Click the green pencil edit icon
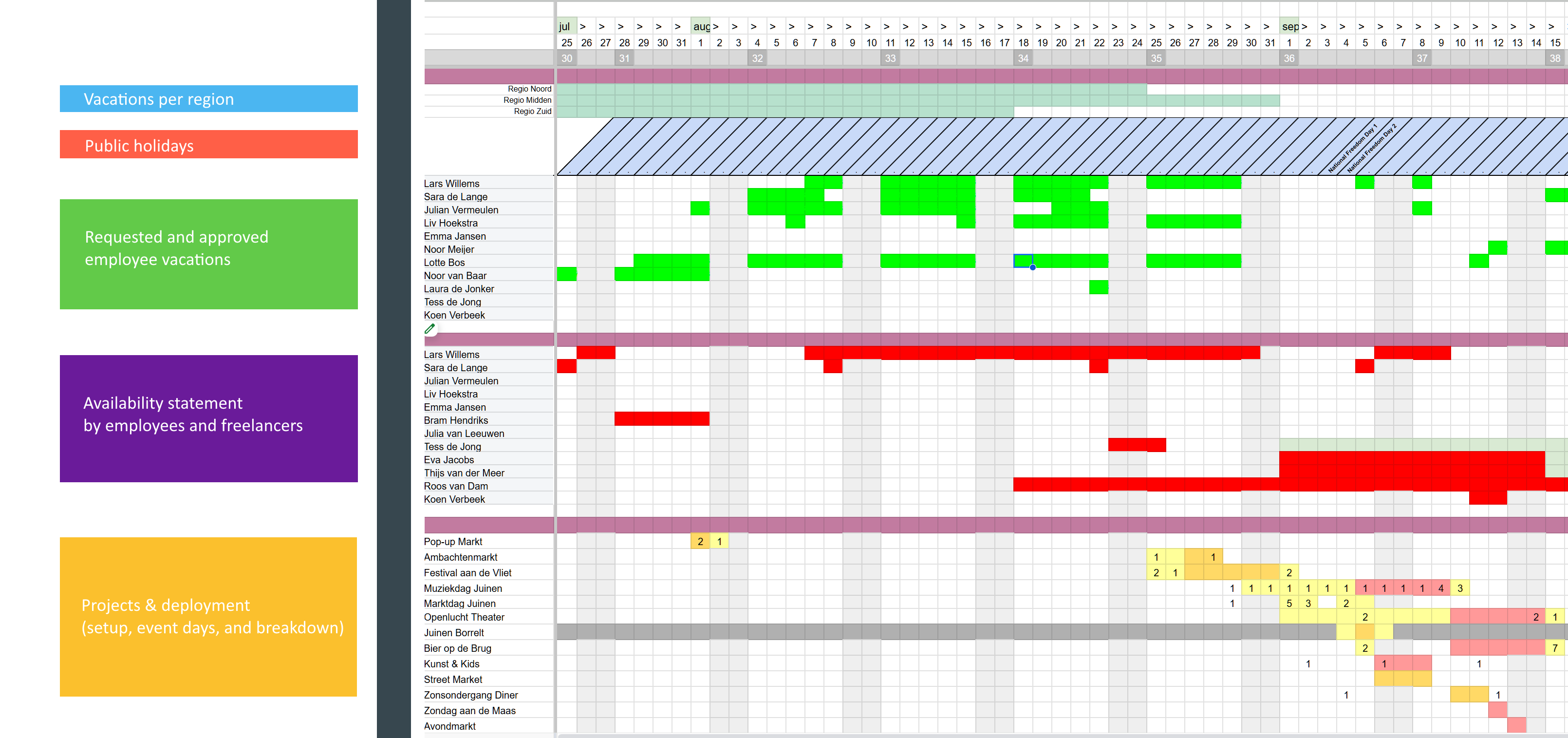The width and height of the screenshot is (1568, 738). (x=429, y=329)
